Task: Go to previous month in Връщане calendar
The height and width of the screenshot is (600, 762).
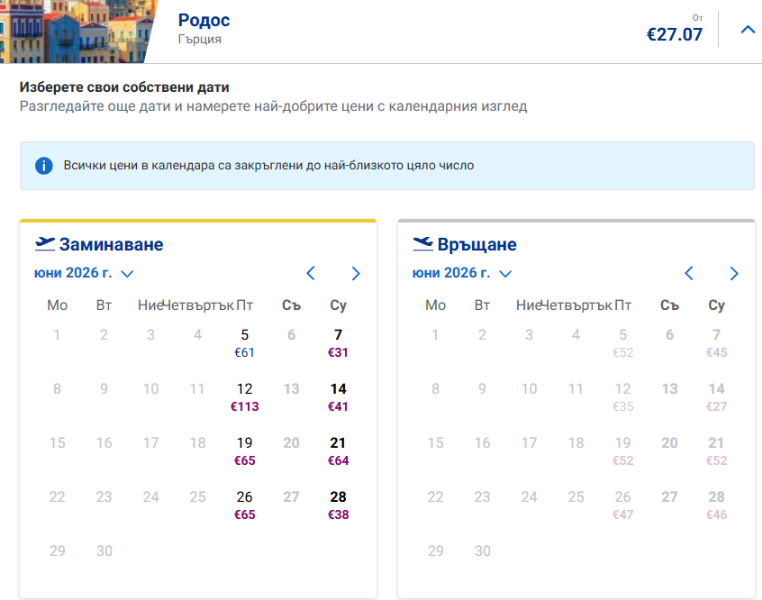Action: [x=689, y=273]
